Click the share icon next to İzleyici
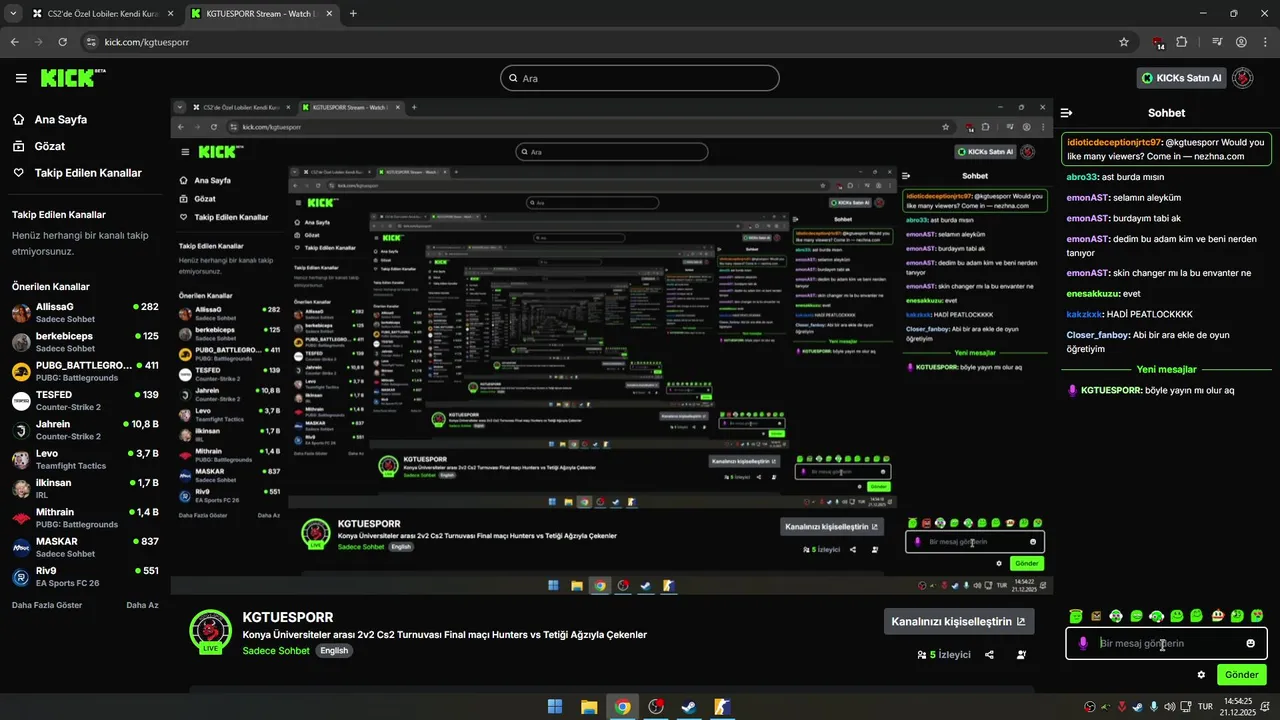This screenshot has height=720, width=1280. click(x=989, y=655)
